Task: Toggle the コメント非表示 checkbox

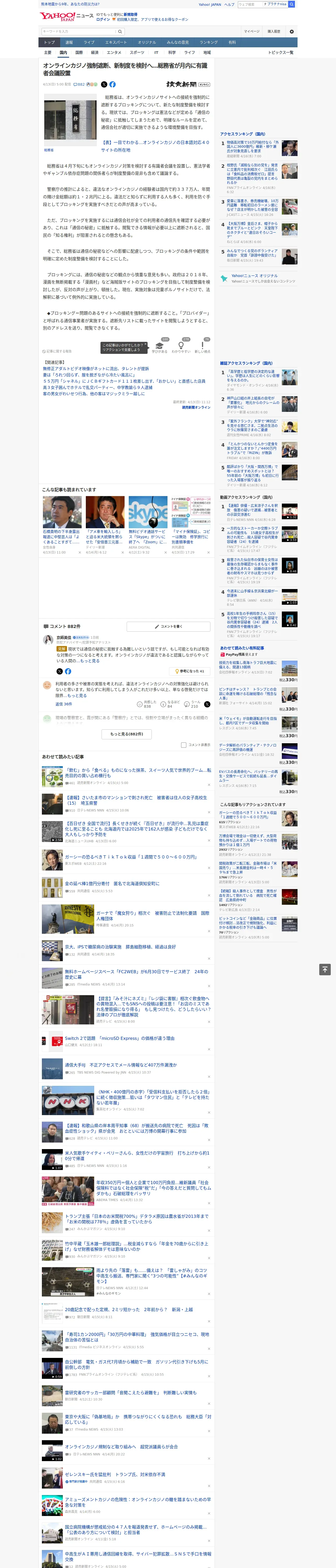Action: tap(183, 745)
